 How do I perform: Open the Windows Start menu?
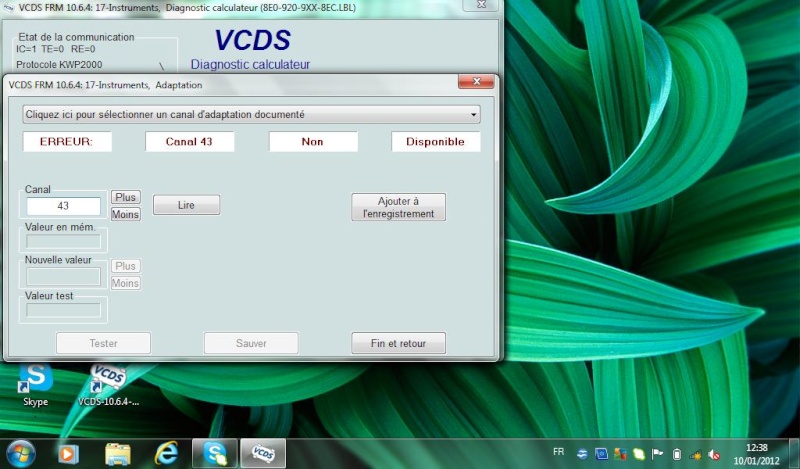click(20, 454)
